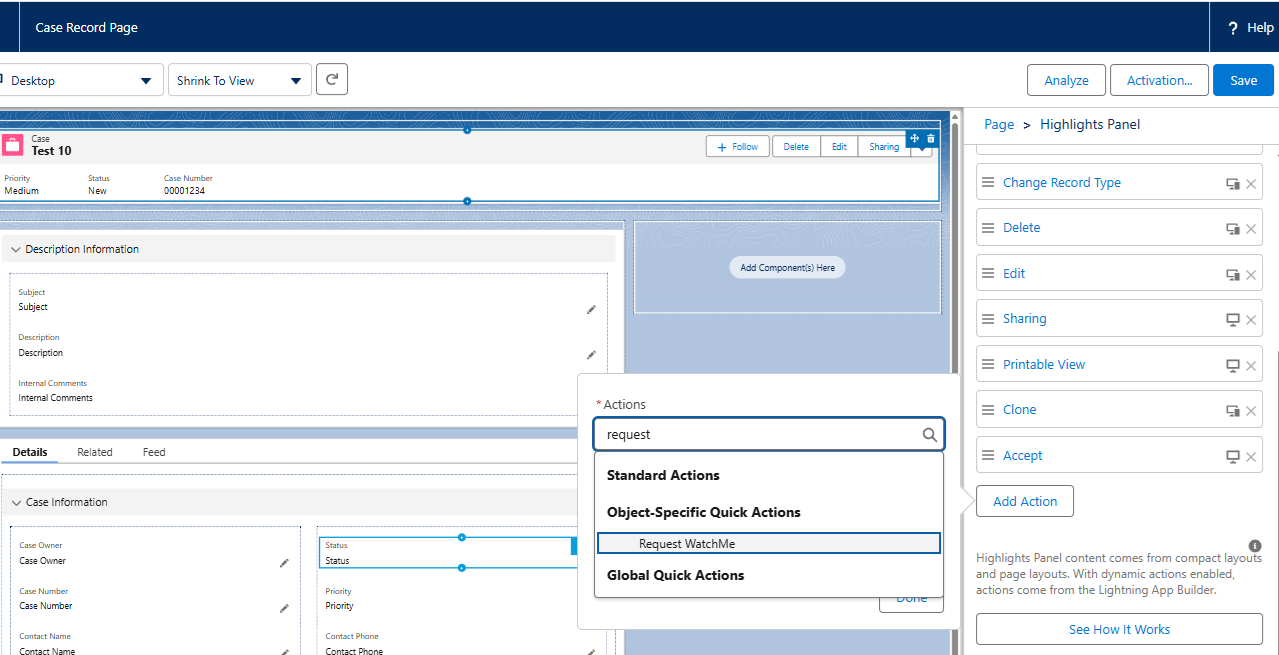1279x655 pixels.
Task: Switch to the Related tab
Action: [95, 452]
